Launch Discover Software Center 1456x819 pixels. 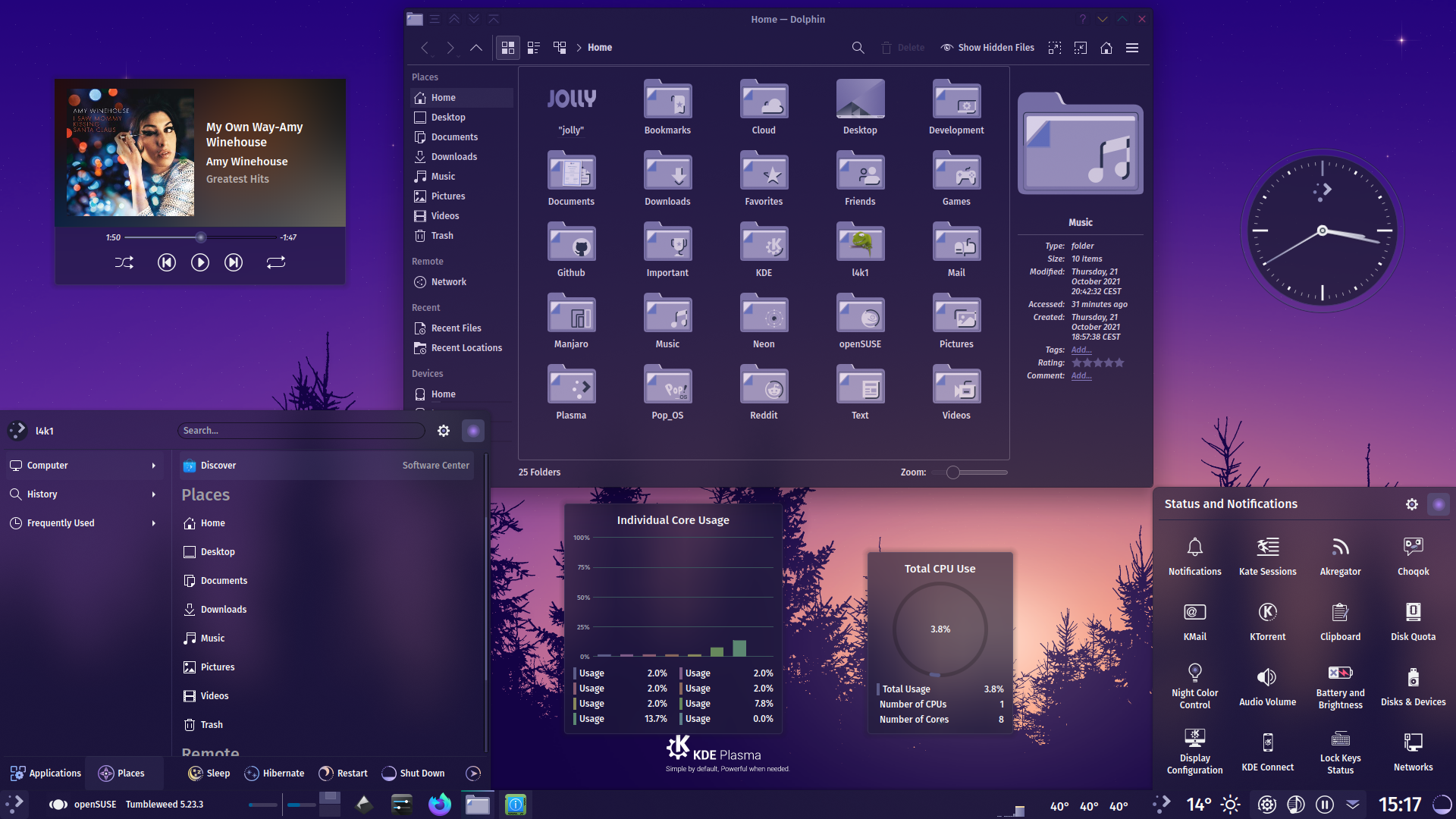click(327, 466)
